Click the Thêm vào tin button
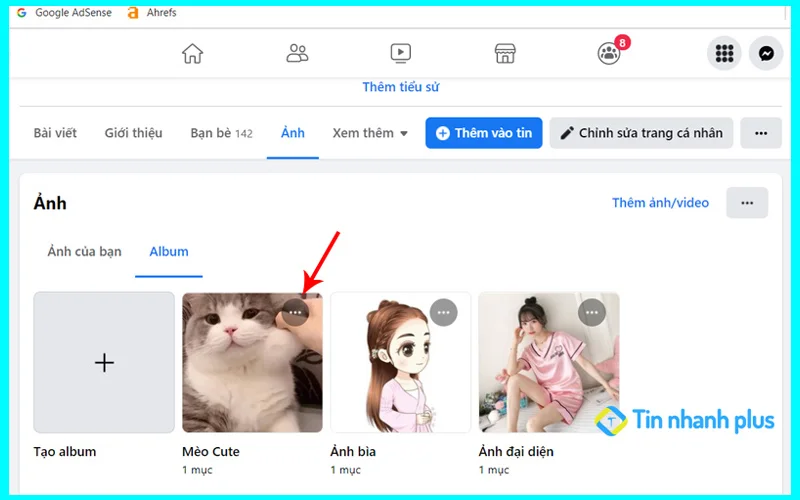Viewport: 800px width, 500px height. pyautogui.click(x=484, y=133)
